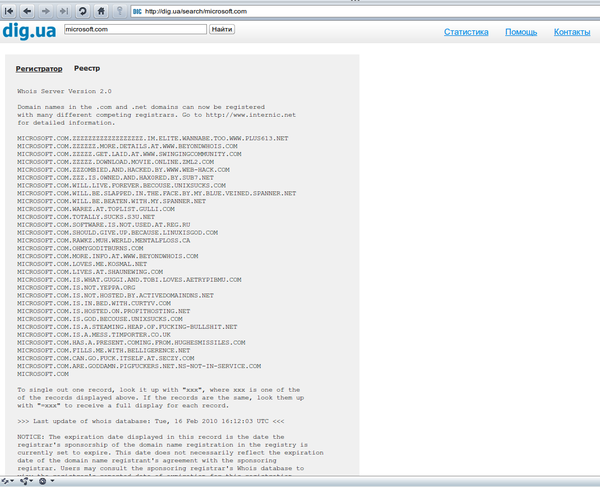Open the sync icon's dropdown arrow
The height and width of the screenshot is (487, 600).
pos(12,481)
